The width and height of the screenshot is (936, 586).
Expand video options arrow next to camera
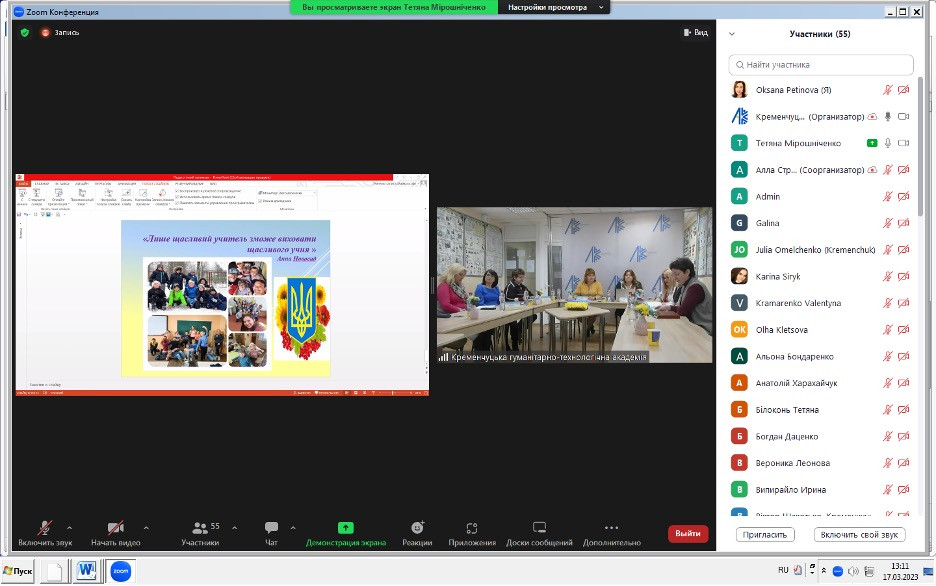pyautogui.click(x=146, y=527)
